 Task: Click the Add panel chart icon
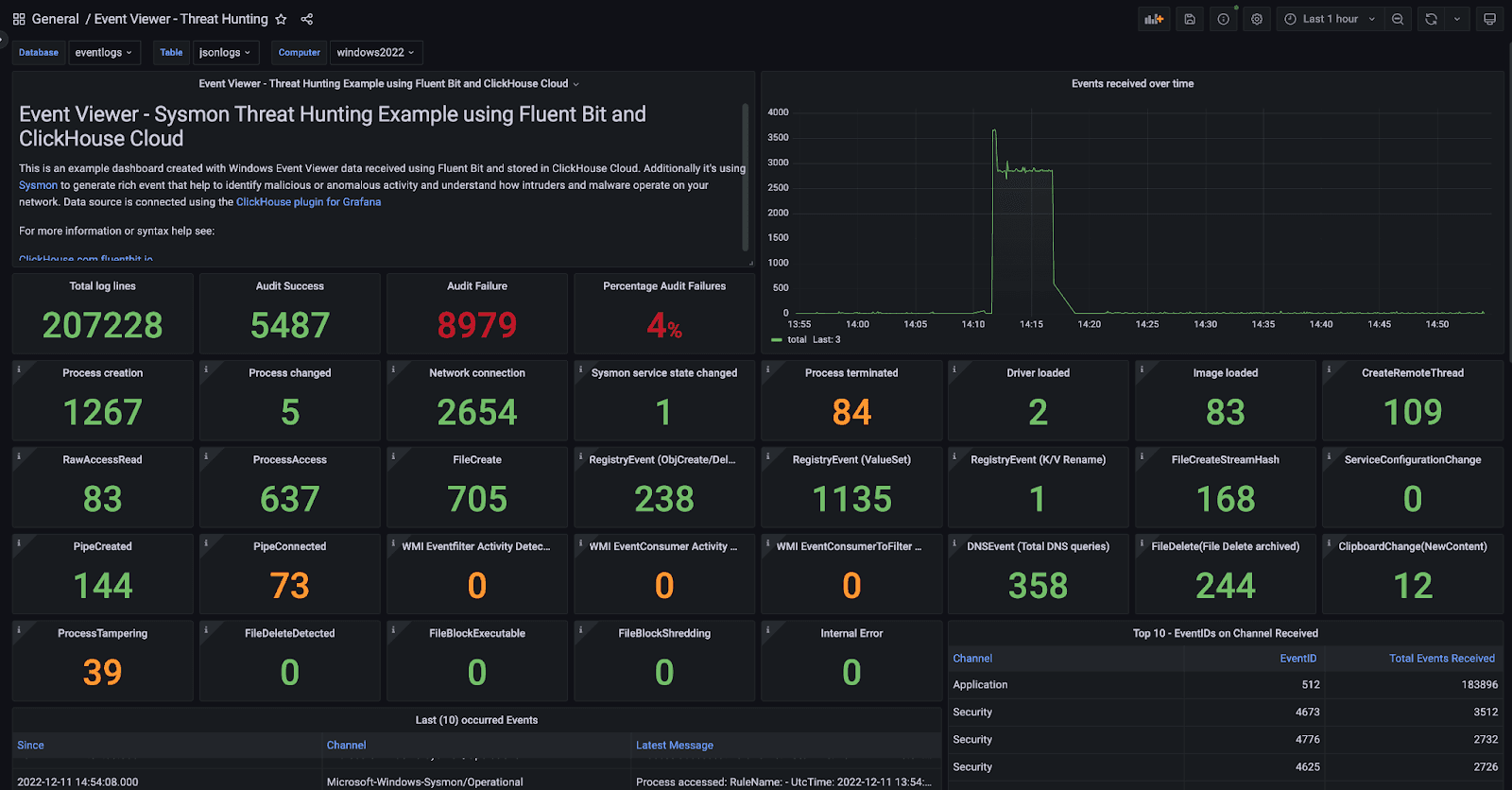(1153, 19)
